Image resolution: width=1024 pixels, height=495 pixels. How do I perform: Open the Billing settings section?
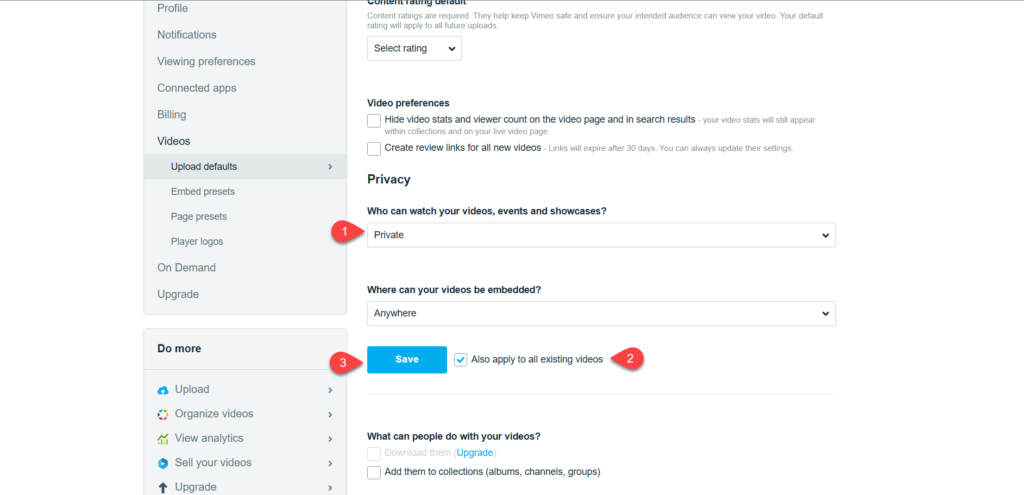[172, 115]
